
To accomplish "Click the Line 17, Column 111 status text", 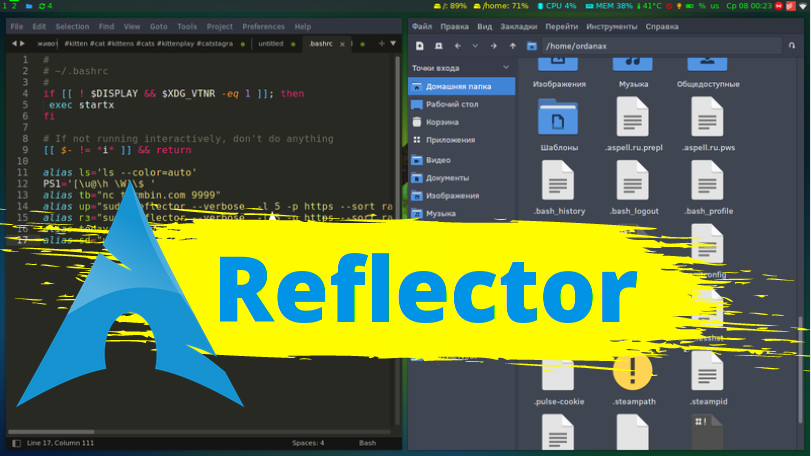I will pyautogui.click(x=61, y=443).
